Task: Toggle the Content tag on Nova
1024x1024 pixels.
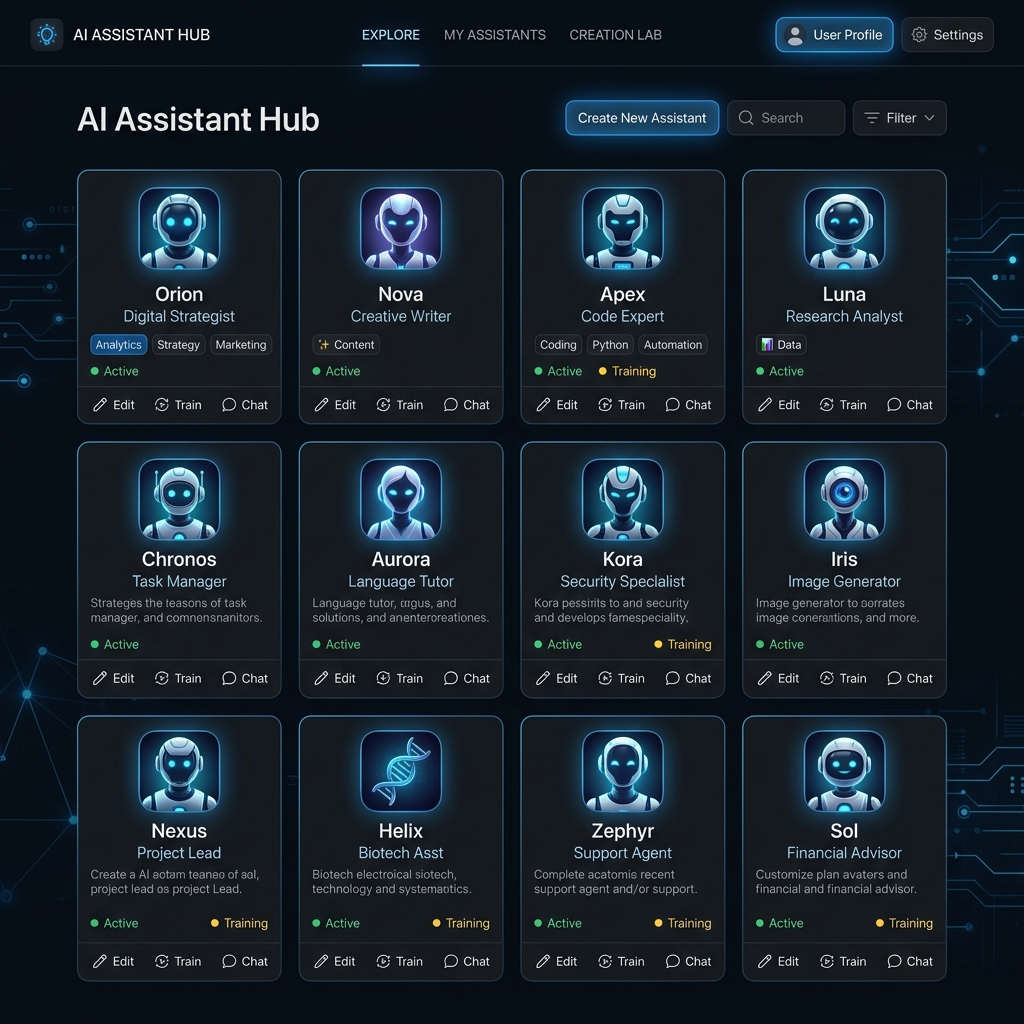Action: tap(346, 345)
